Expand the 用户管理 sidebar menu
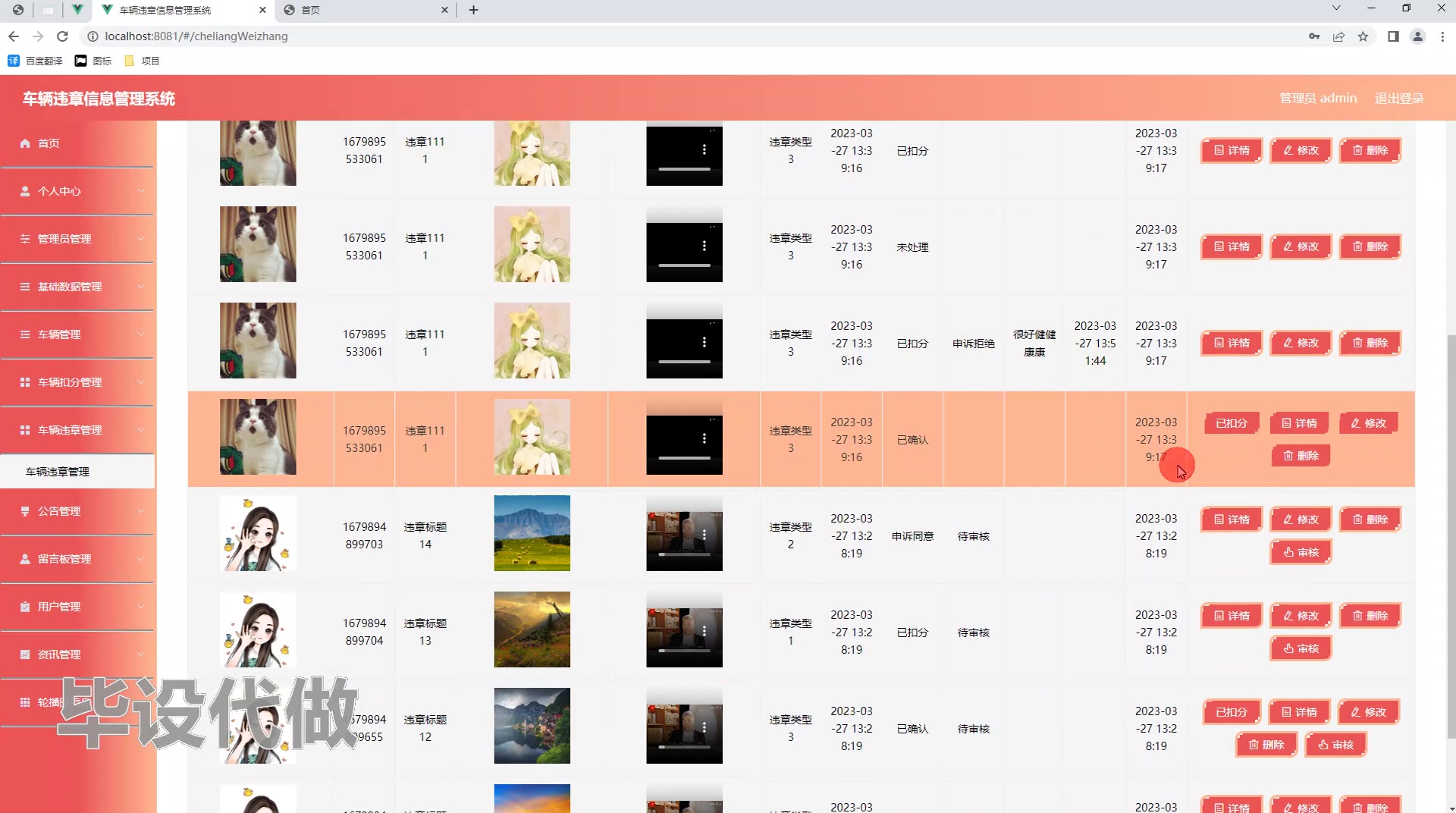The width and height of the screenshot is (1456, 813). 77,607
